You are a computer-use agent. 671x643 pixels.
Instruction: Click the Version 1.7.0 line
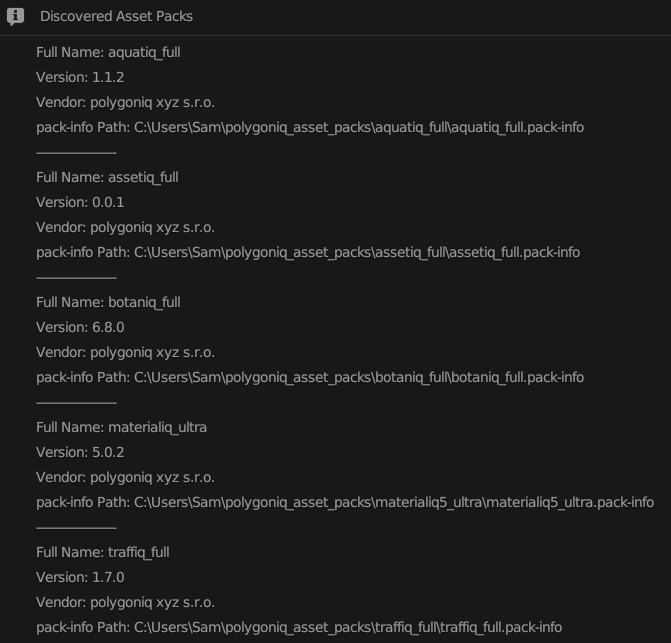(x=80, y=577)
